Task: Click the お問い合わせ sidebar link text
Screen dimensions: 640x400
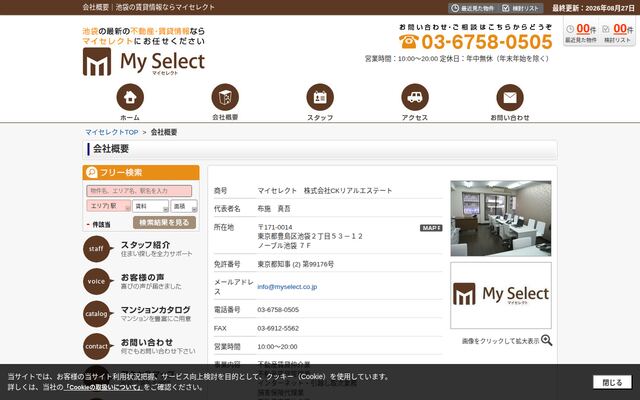Action: tap(147, 342)
